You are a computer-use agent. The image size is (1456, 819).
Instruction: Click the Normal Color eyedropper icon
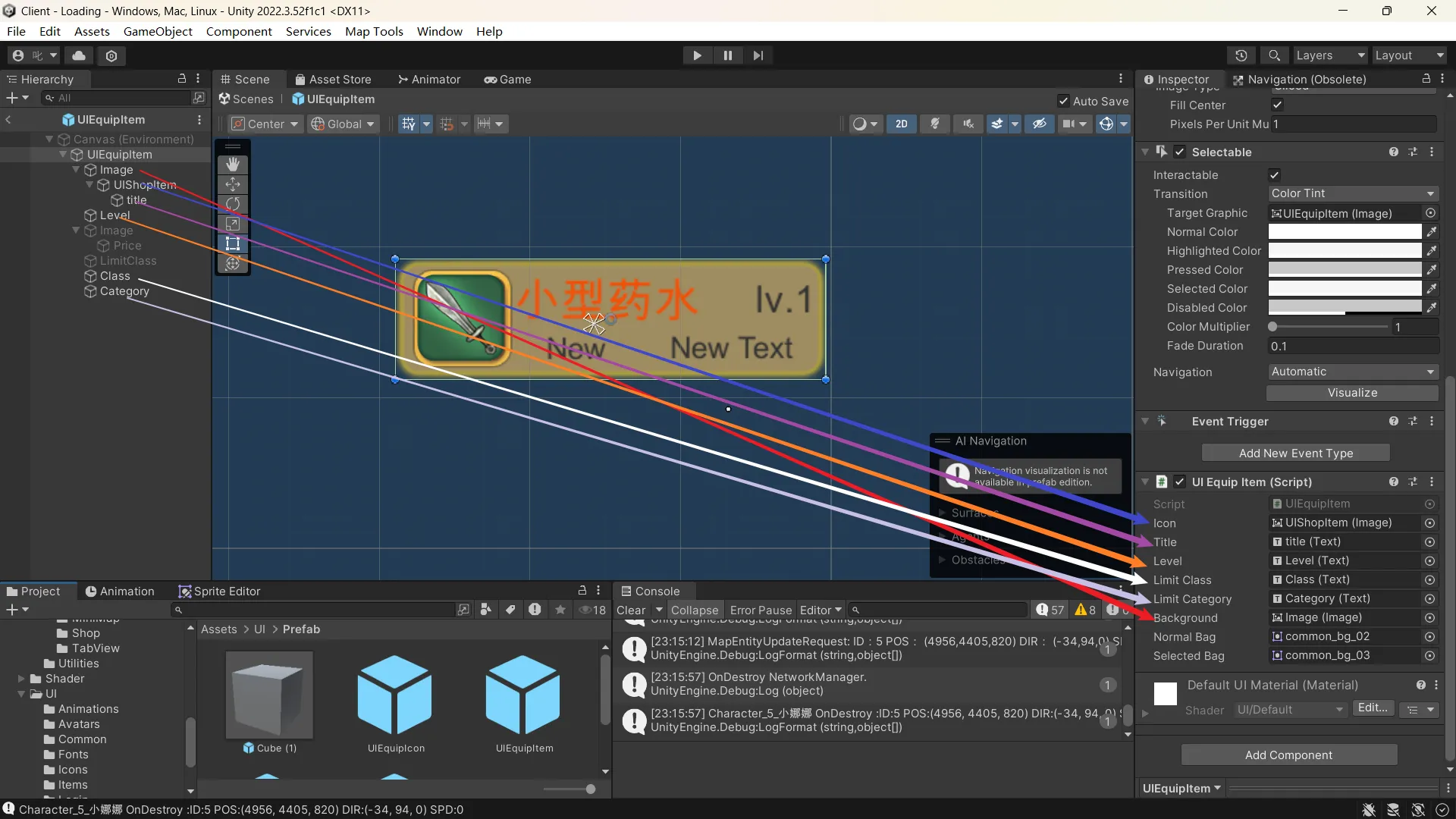point(1431,232)
